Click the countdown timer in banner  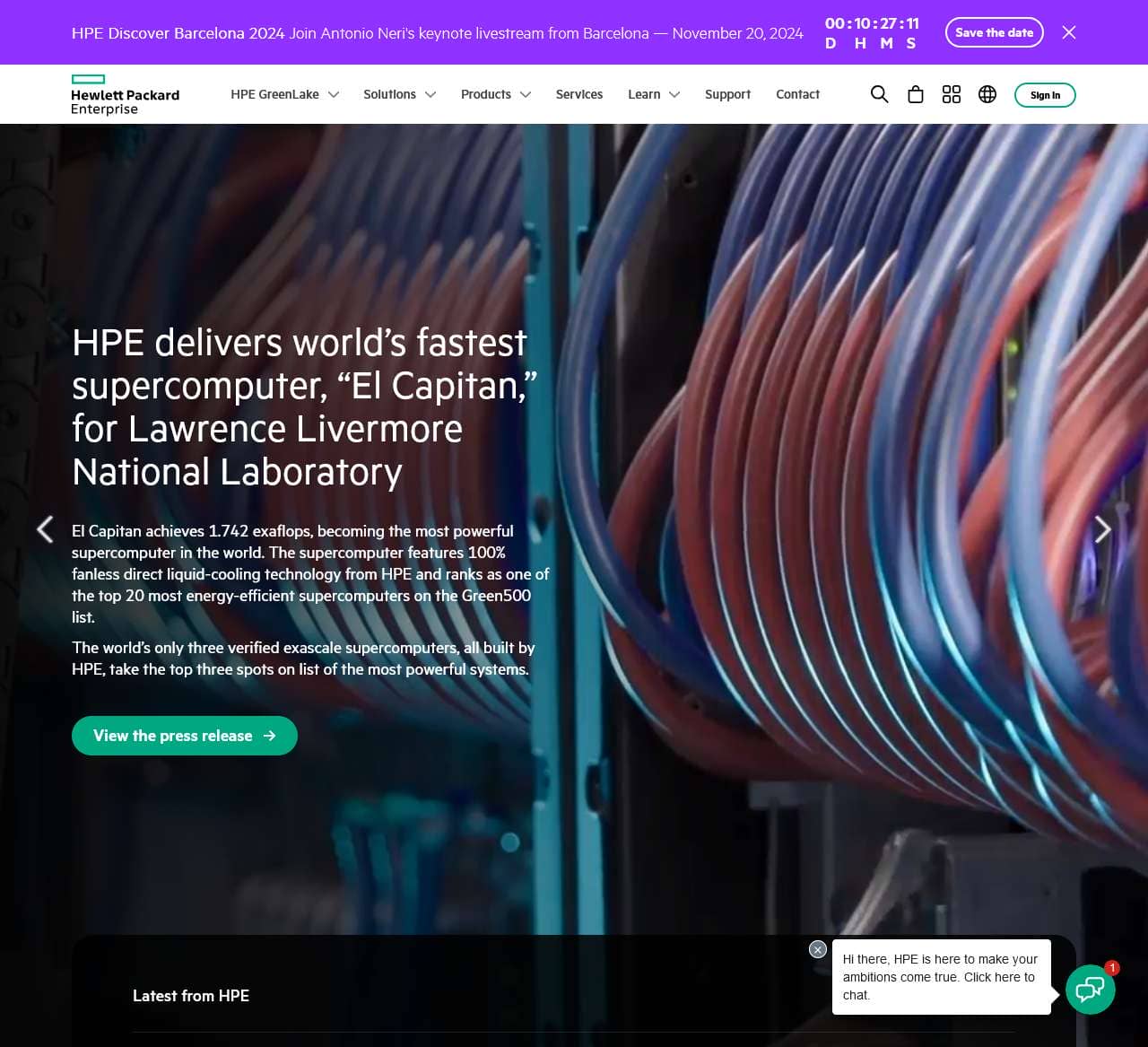click(872, 33)
